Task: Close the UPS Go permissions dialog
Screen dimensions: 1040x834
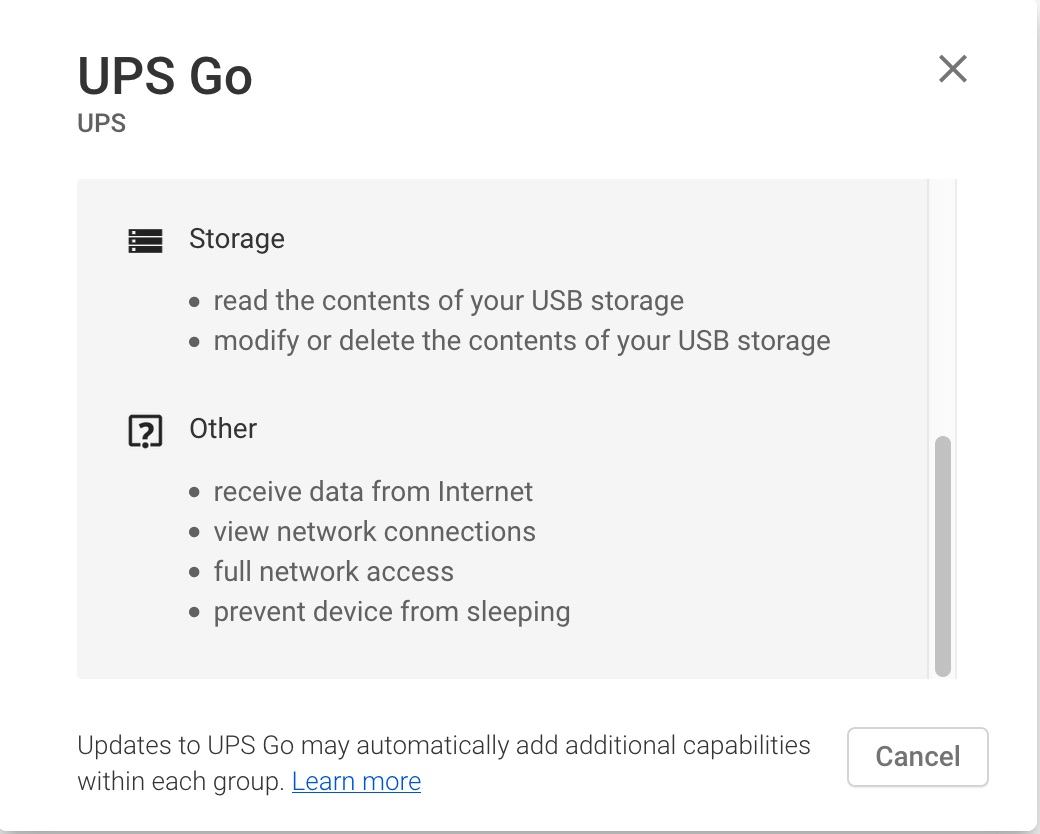Action: pos(952,69)
